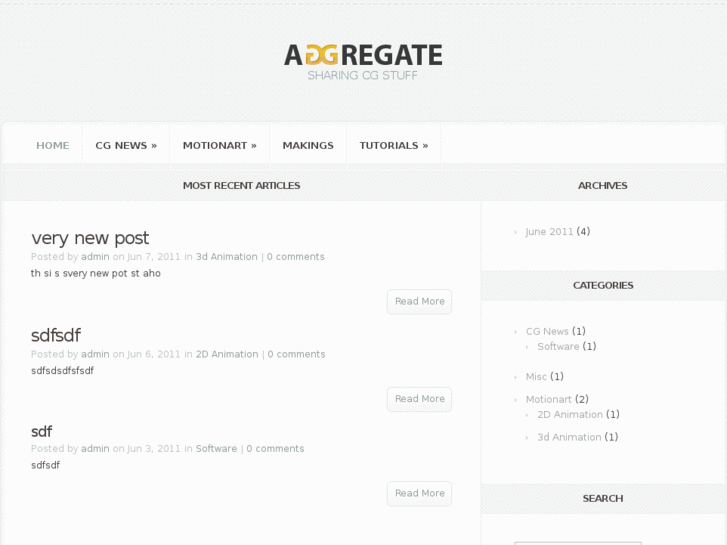Open the Makings menu item

coord(308,146)
